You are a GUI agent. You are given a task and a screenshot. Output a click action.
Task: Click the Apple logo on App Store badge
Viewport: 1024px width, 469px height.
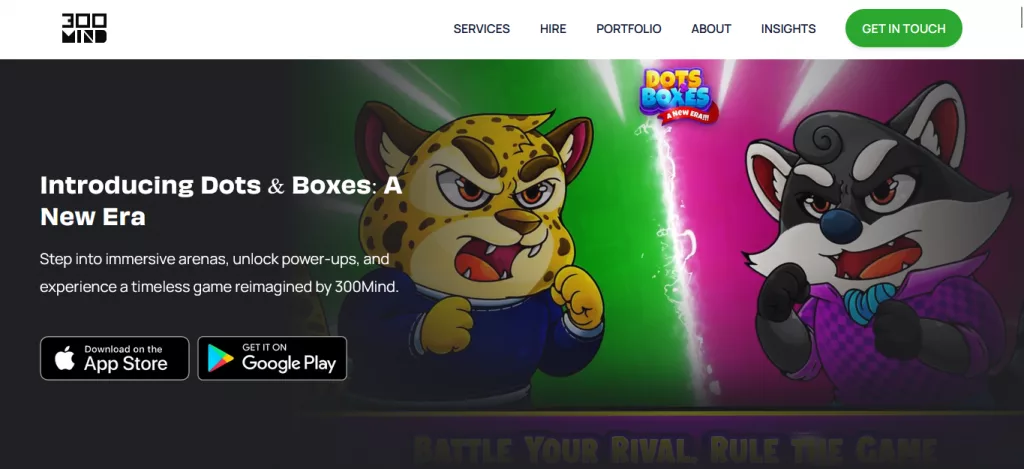click(65, 358)
